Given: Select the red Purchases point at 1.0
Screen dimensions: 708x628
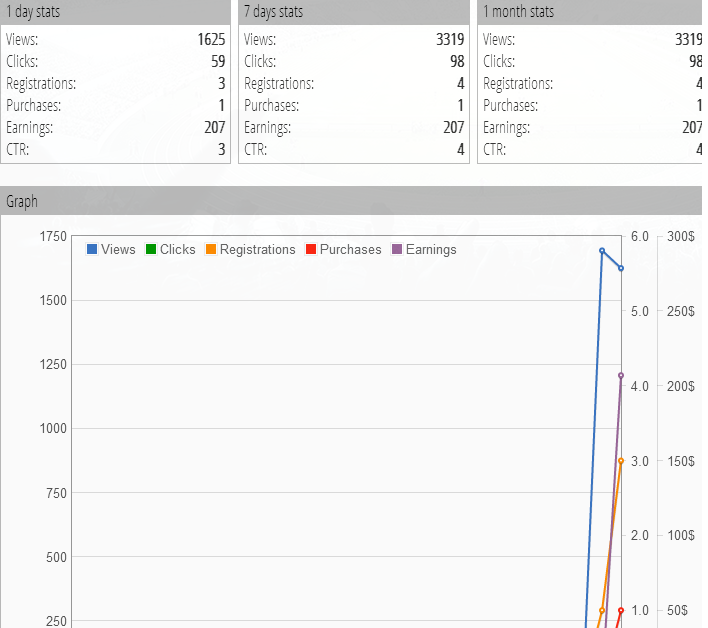Looking at the screenshot, I should tap(621, 610).
